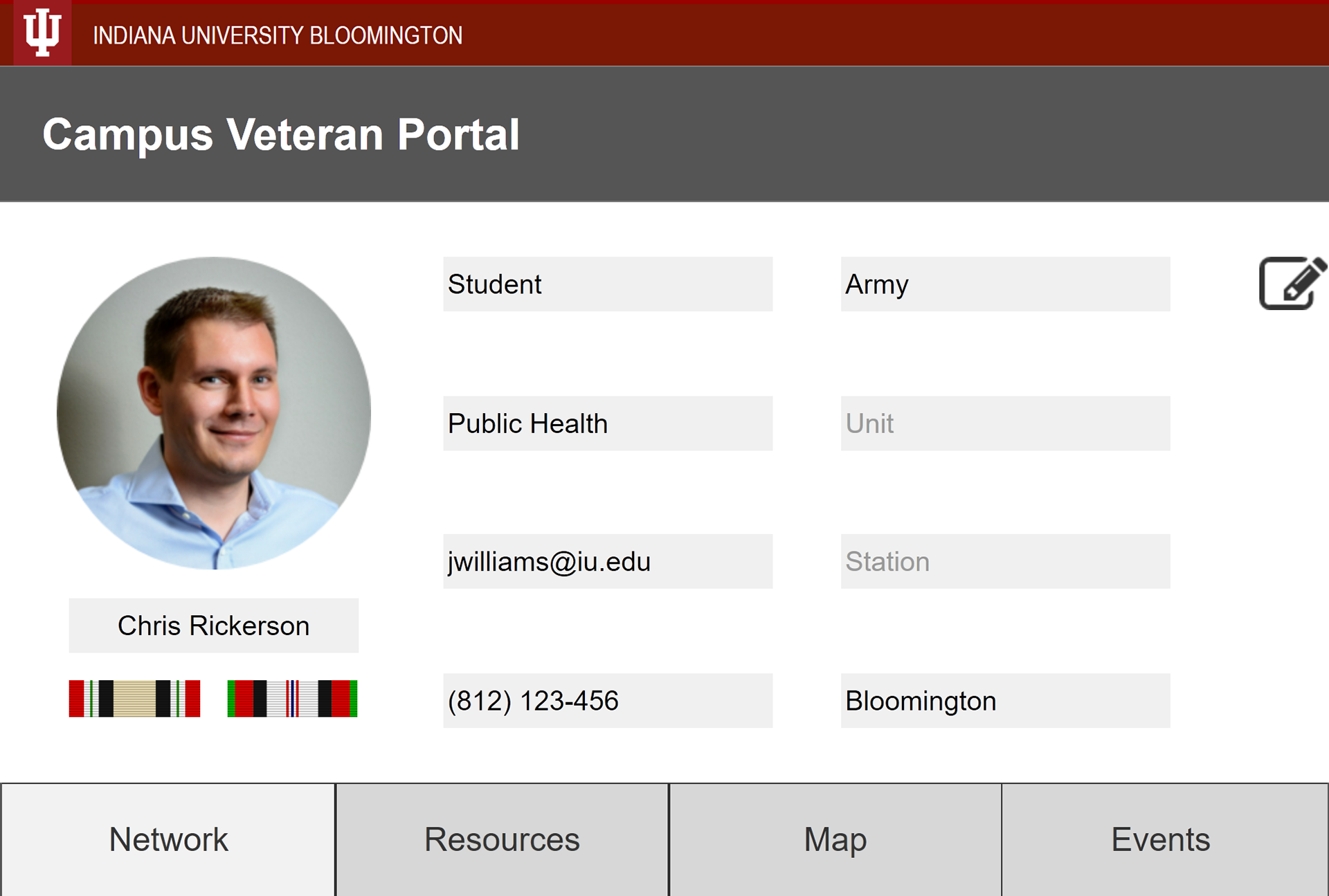Click the empty Unit field

1005,423
